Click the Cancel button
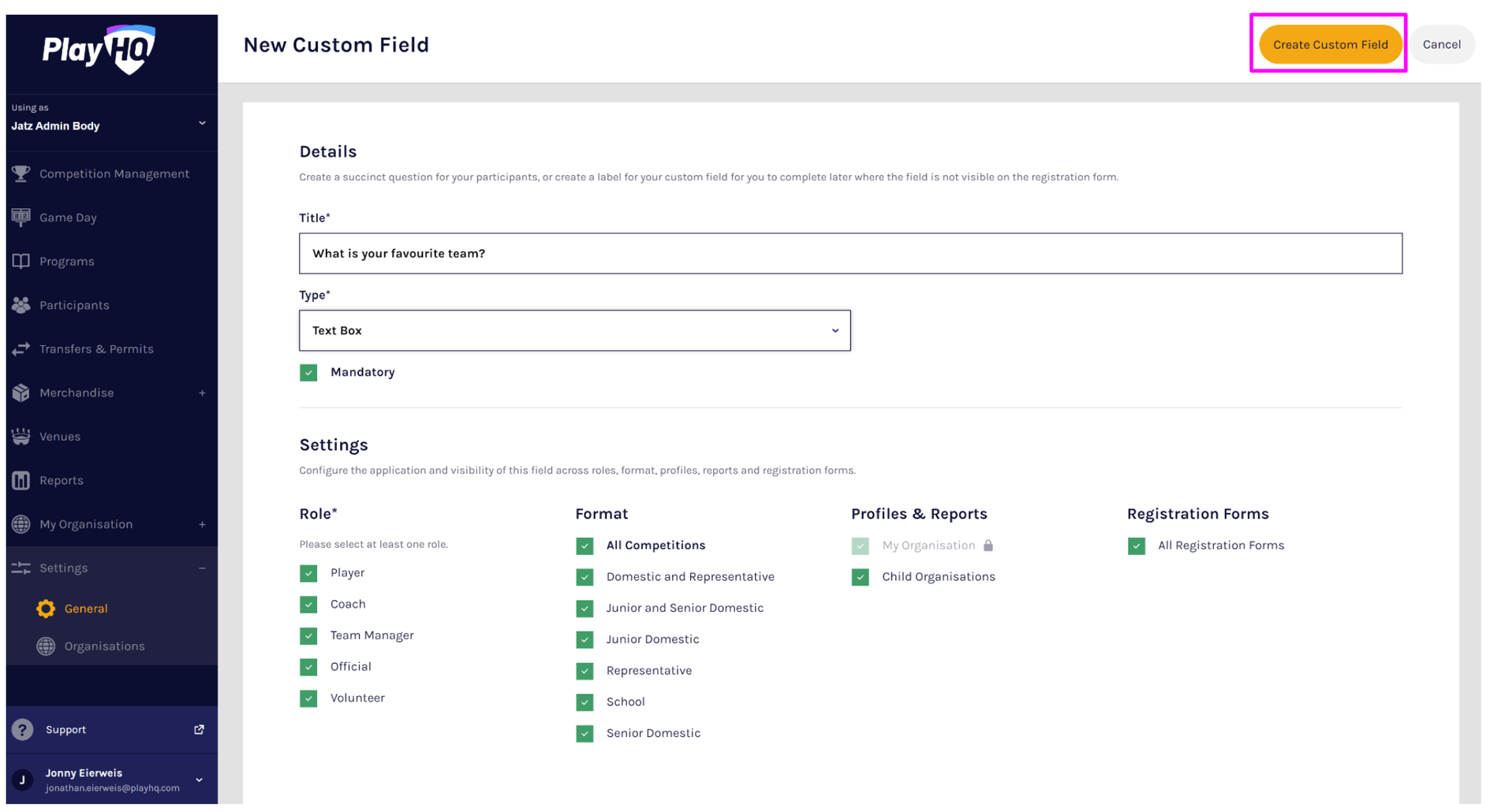The image size is (1494, 812). pos(1442,44)
